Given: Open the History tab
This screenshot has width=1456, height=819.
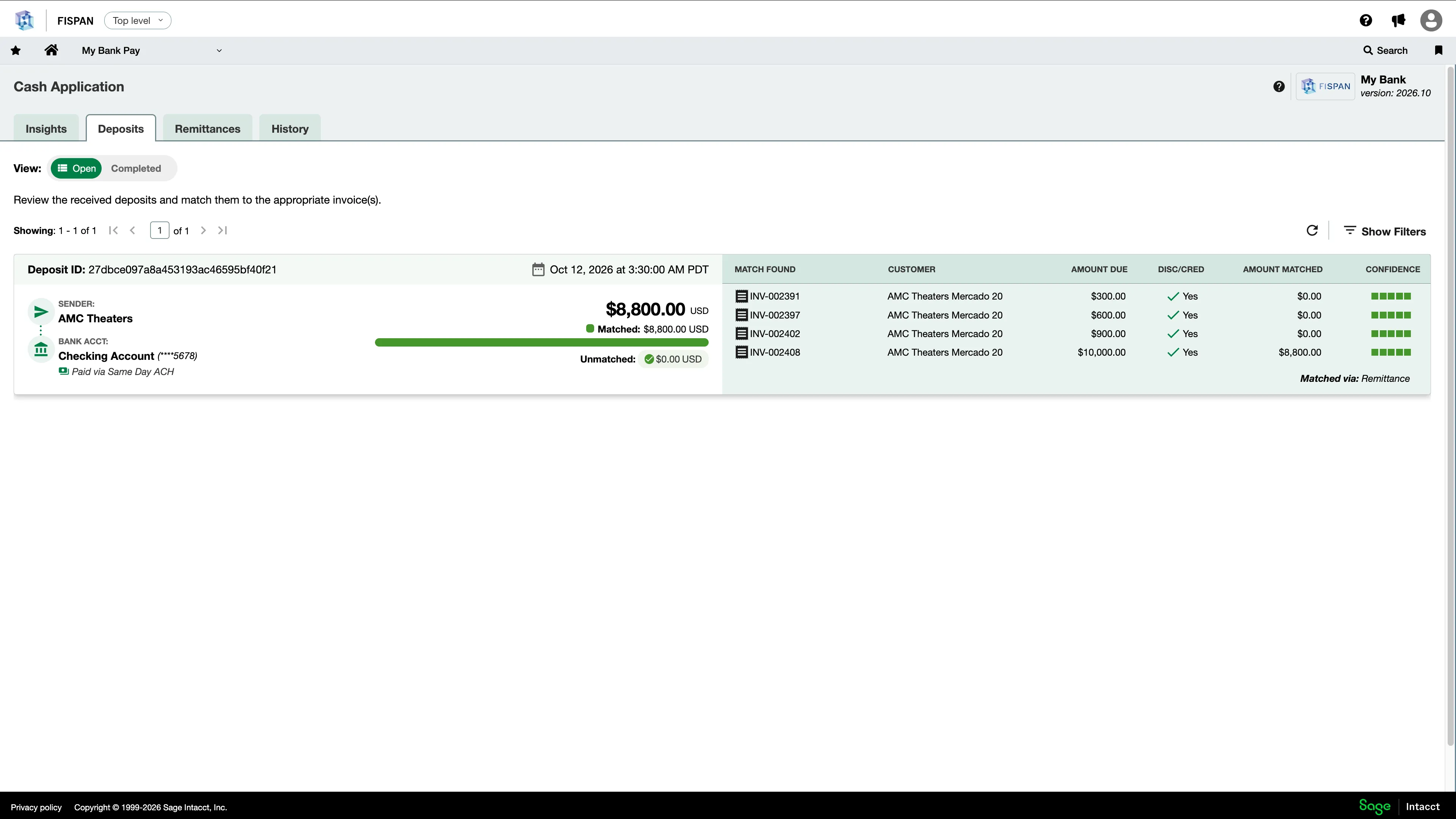Looking at the screenshot, I should coord(290,128).
